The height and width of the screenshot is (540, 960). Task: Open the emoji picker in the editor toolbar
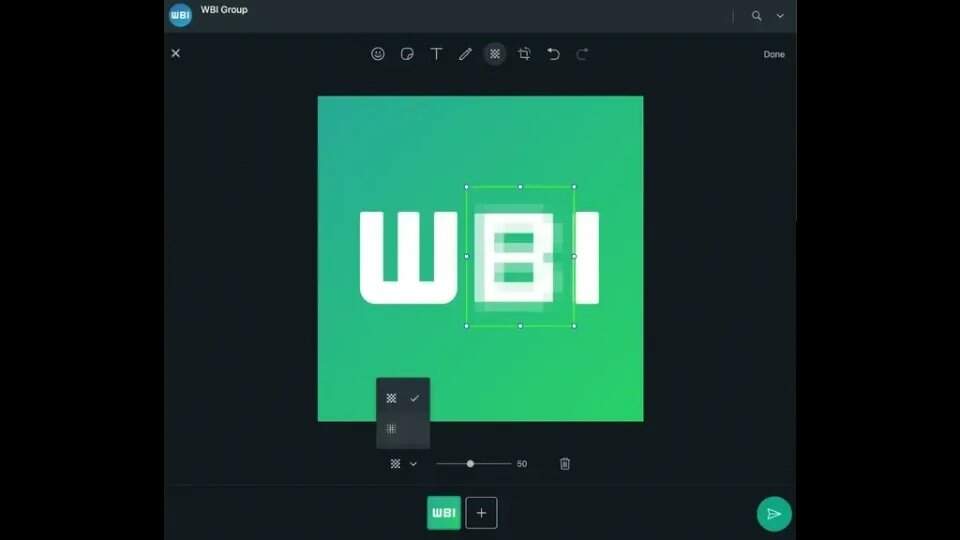point(378,54)
